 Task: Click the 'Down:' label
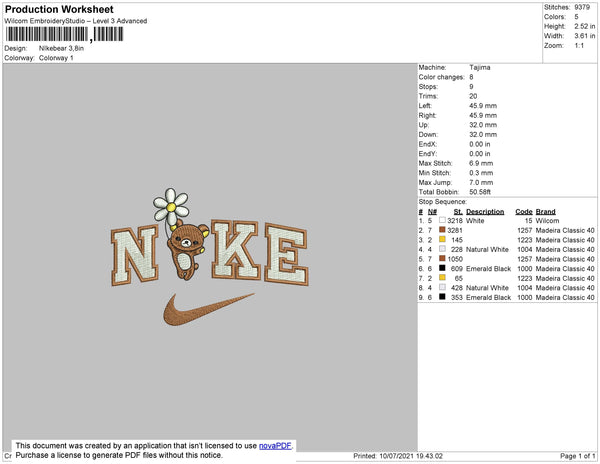pos(428,134)
